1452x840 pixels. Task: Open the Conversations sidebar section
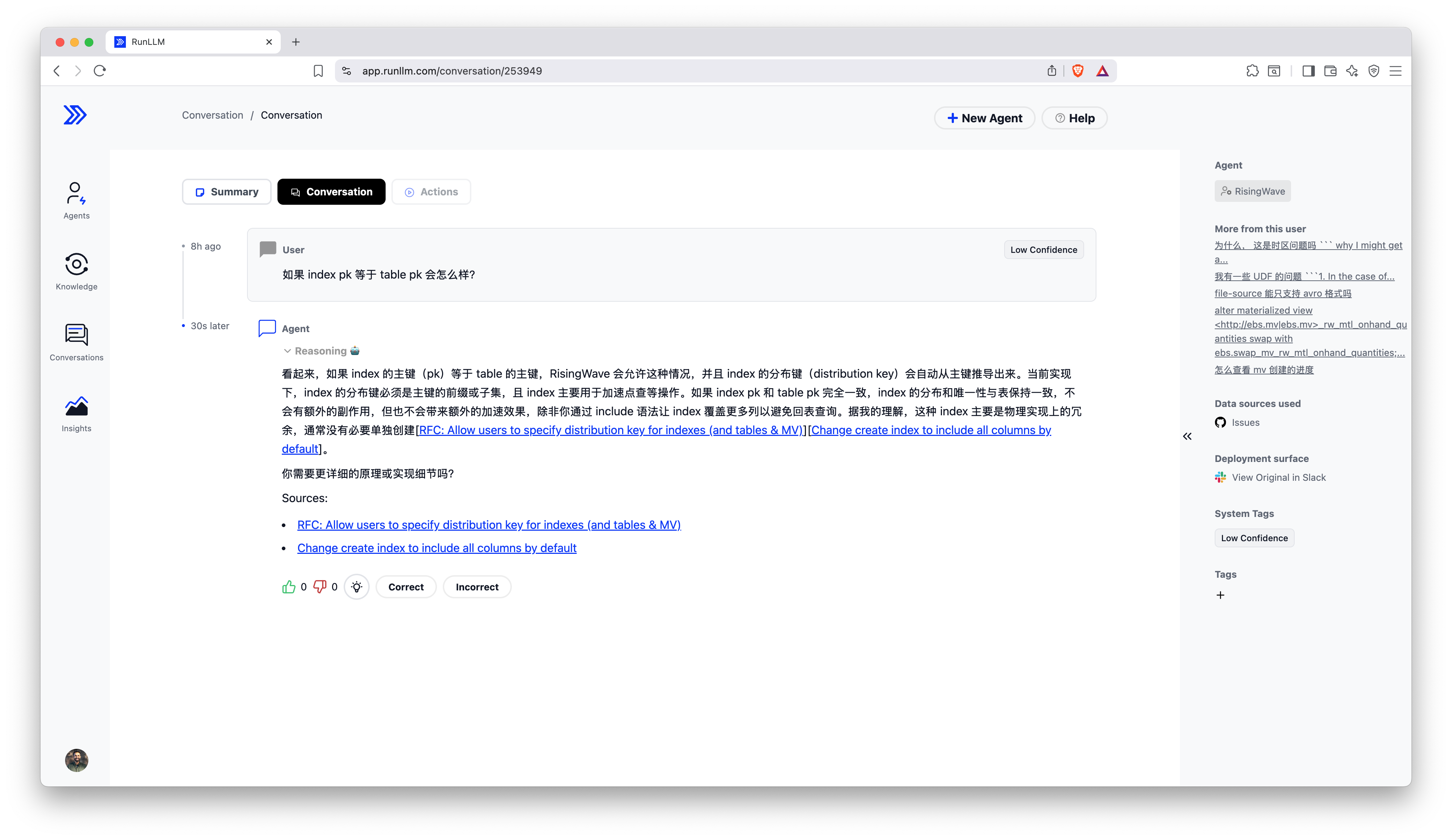tap(76, 342)
